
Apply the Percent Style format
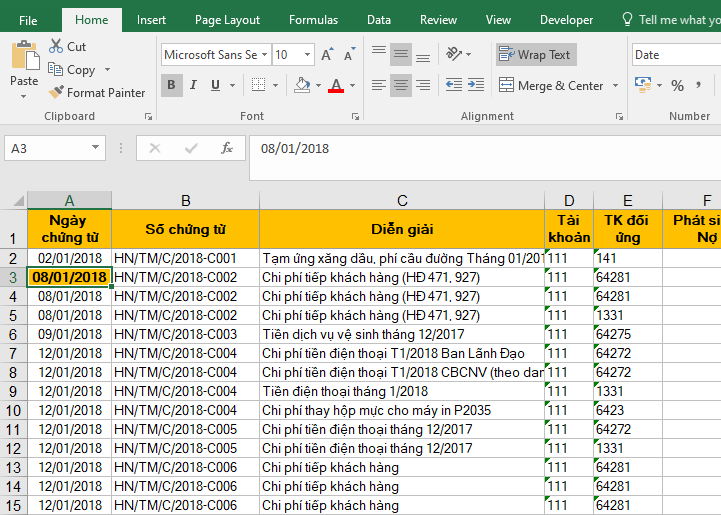677,86
